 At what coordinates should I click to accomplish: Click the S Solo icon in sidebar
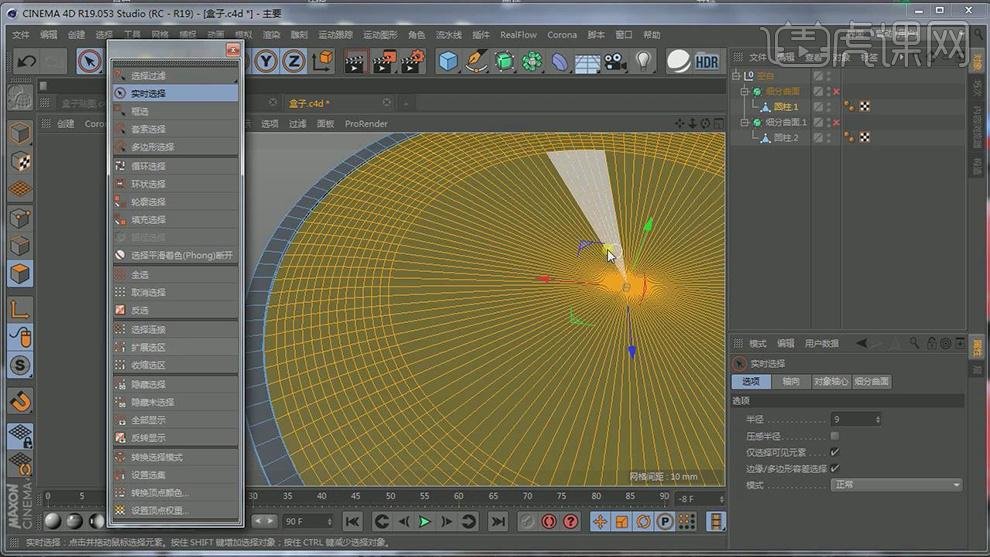click(20, 365)
